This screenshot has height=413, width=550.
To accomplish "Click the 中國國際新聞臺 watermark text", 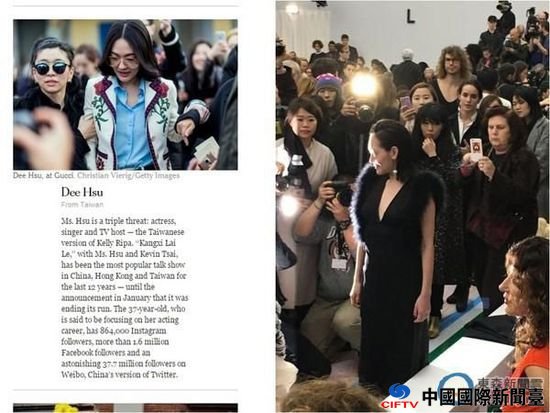I will pos(483,397).
